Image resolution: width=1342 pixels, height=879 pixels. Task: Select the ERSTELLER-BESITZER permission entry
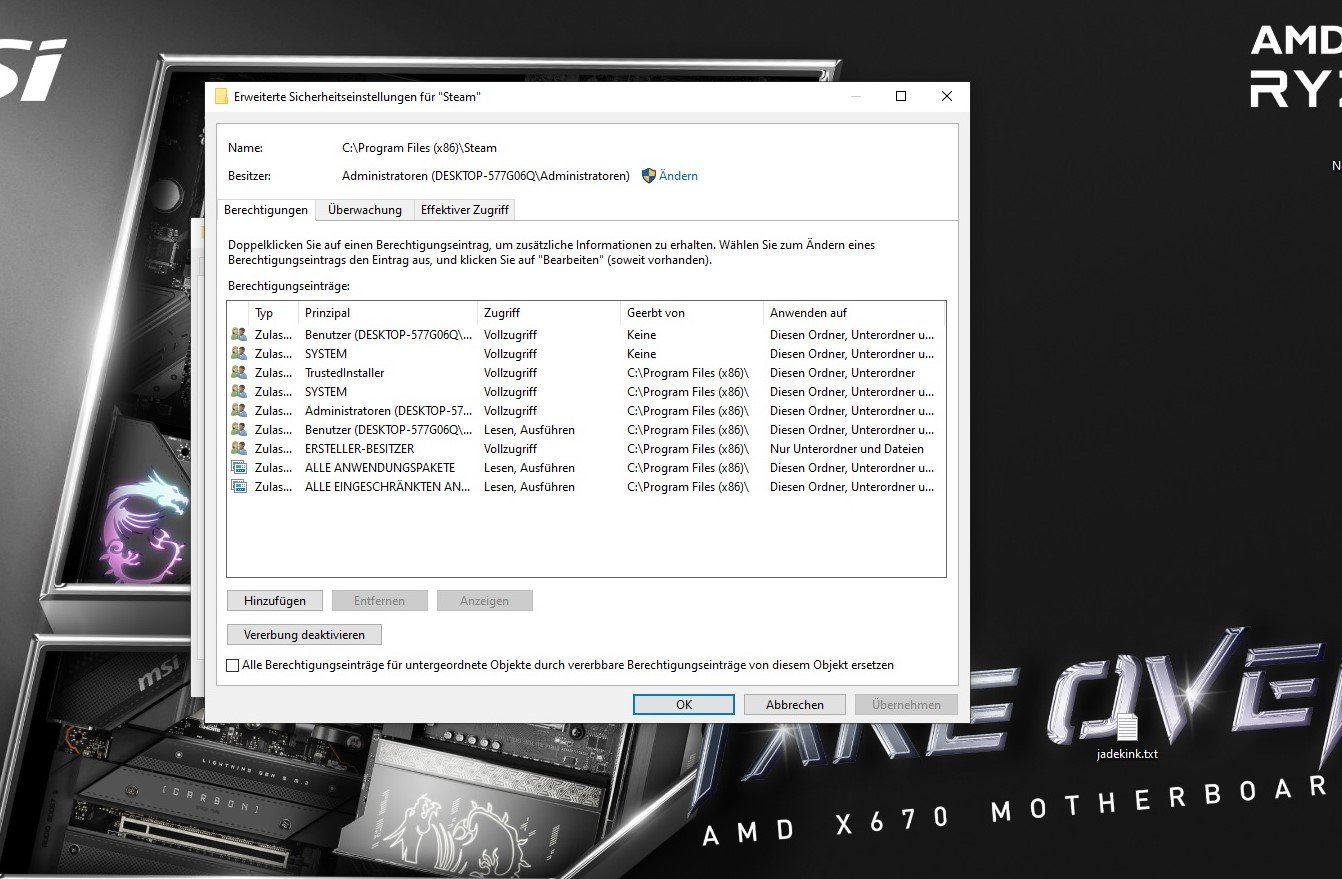(x=586, y=449)
